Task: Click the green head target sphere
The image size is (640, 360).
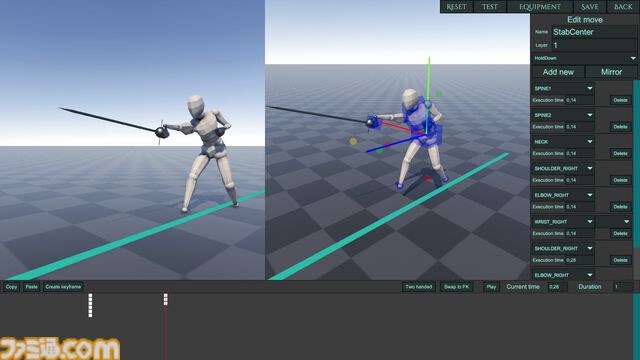Action: [438, 93]
